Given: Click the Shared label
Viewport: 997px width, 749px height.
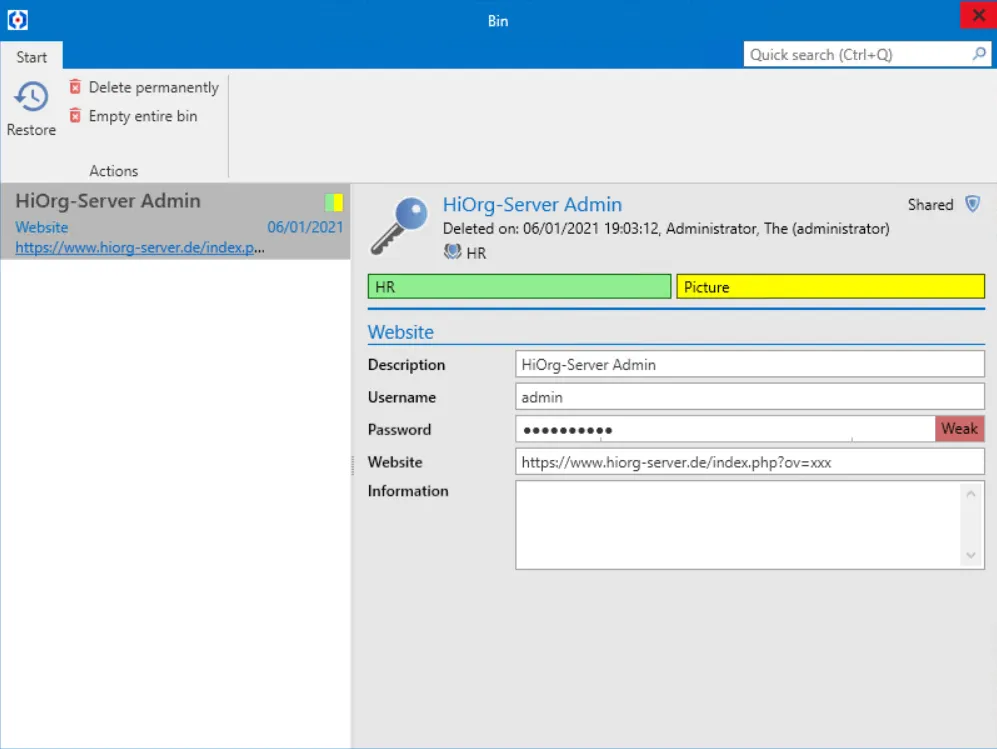Looking at the screenshot, I should point(930,205).
